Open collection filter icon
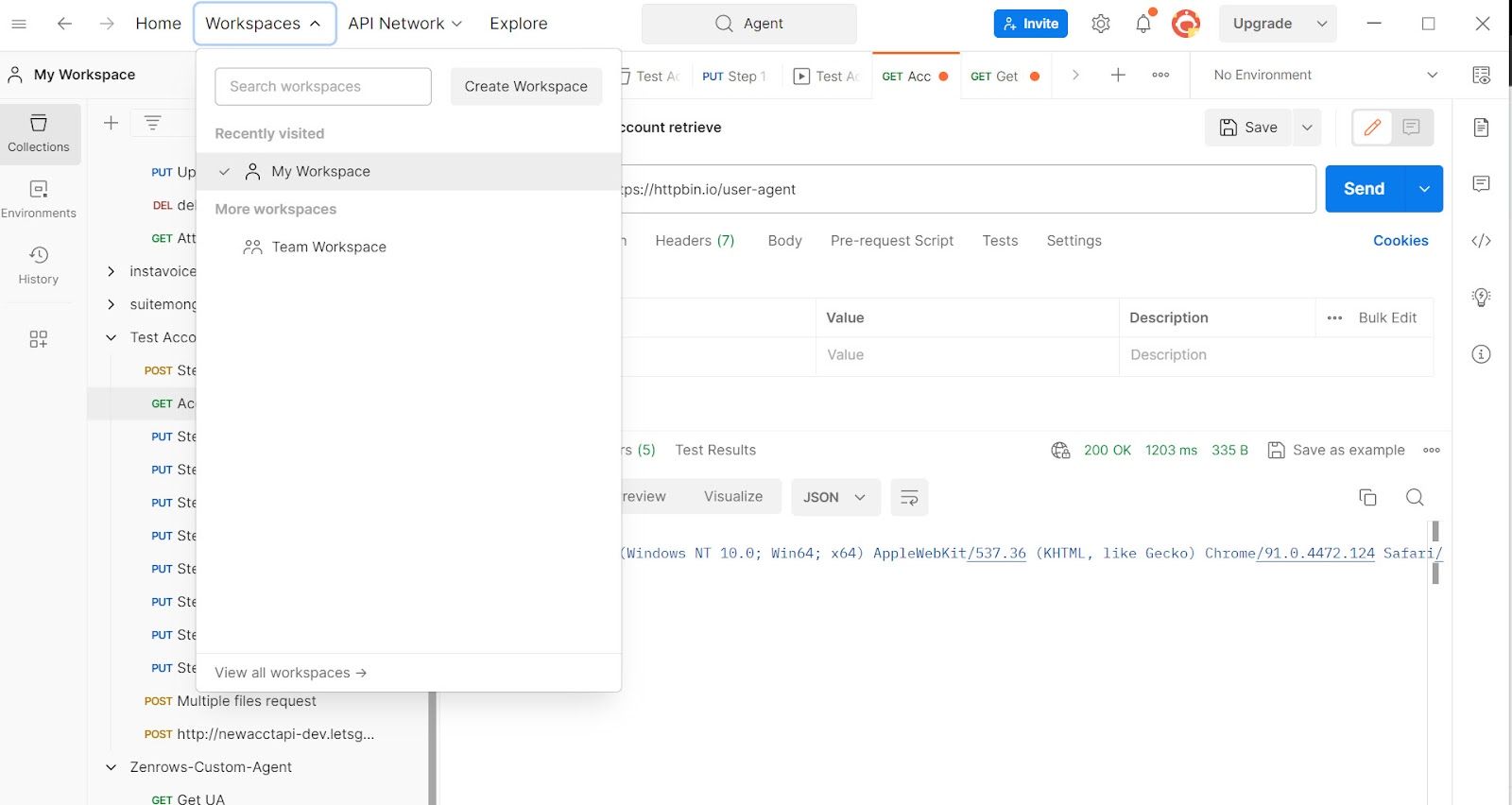 click(x=152, y=123)
